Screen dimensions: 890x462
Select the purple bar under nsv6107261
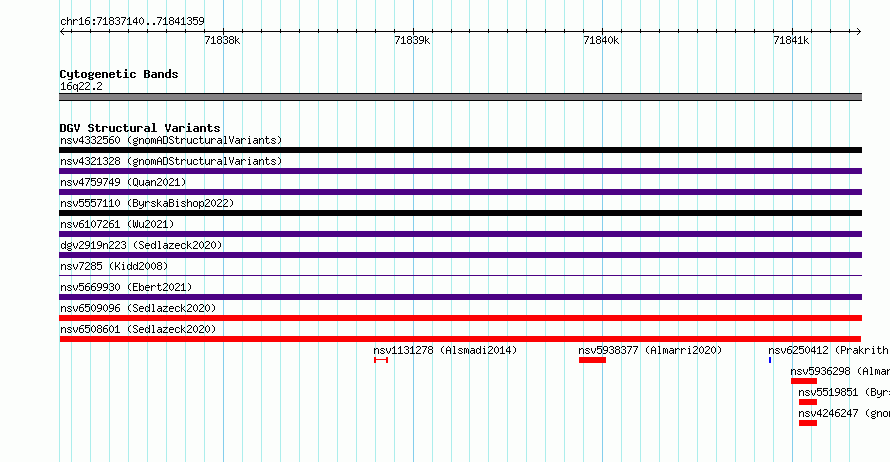click(x=460, y=234)
